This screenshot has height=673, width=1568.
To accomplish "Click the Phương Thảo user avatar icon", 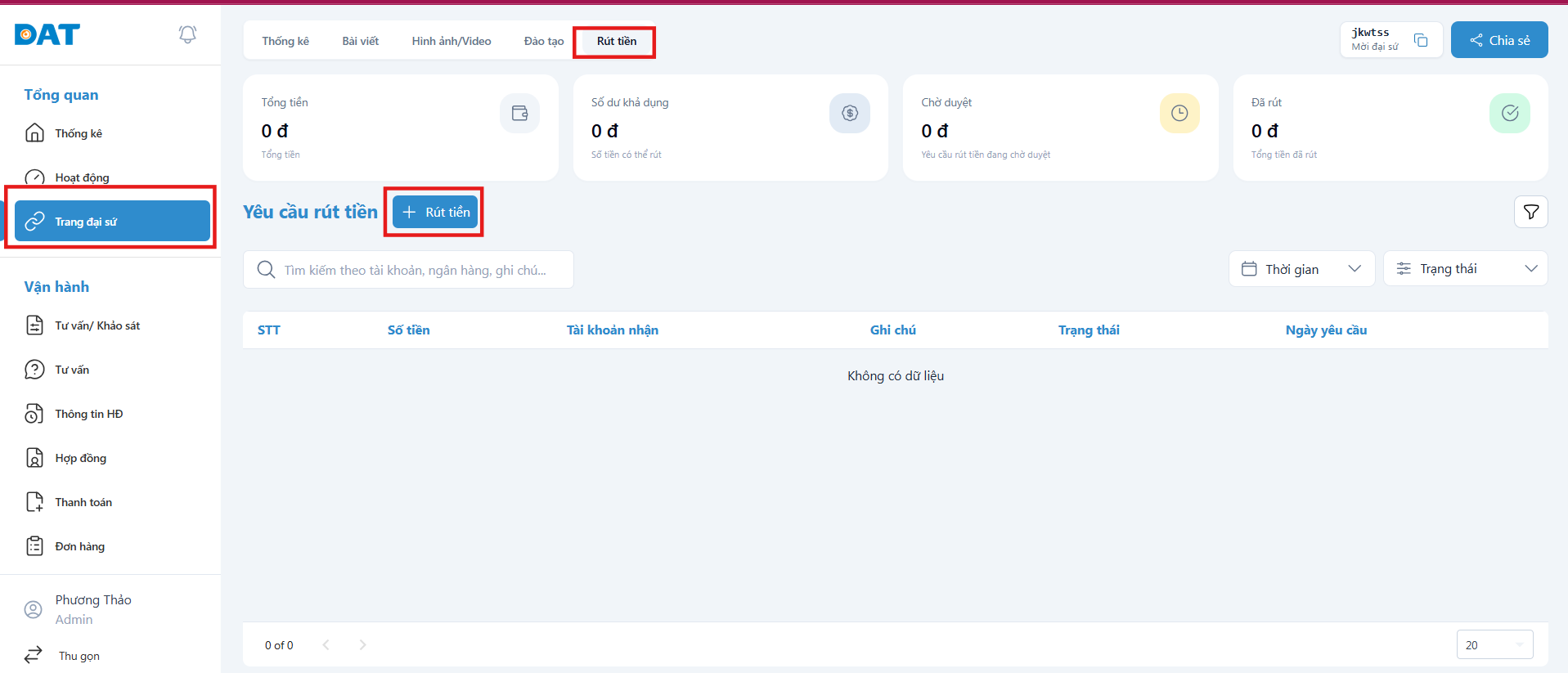I will [34, 609].
